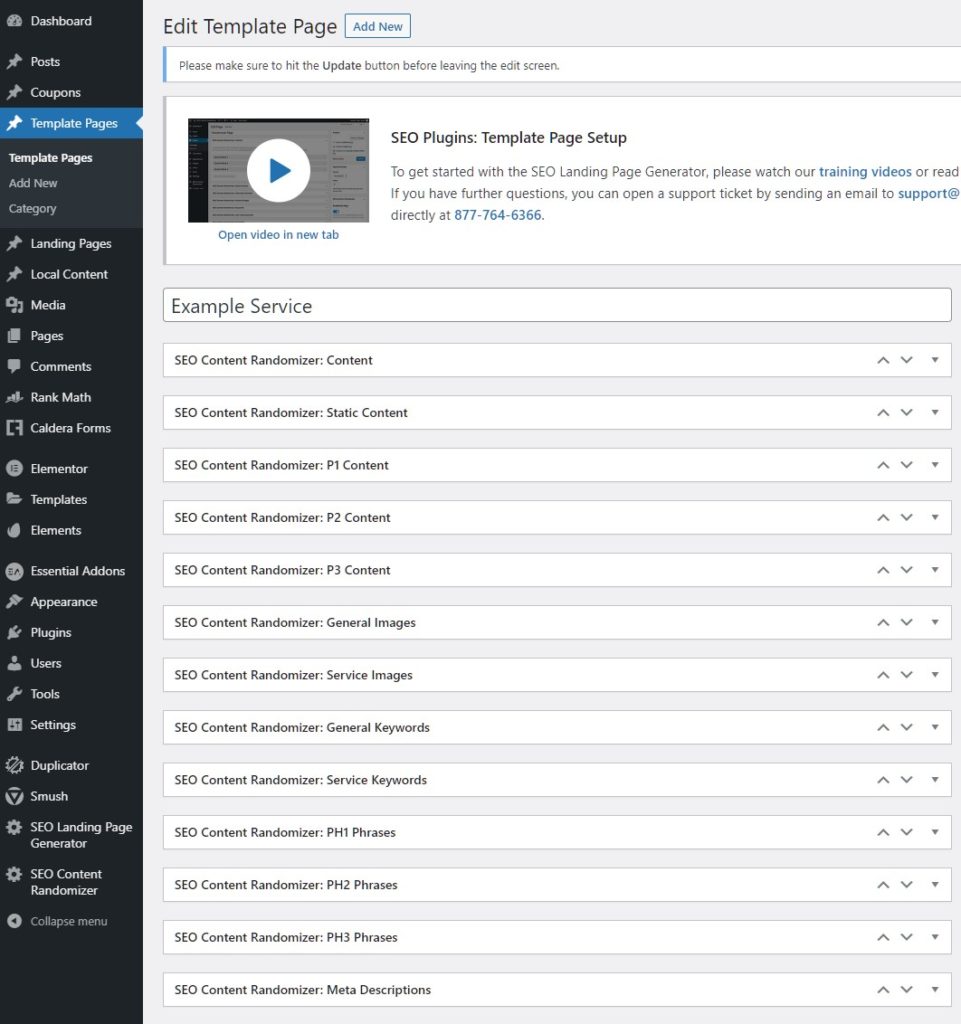
Task: Collapse the Service Keywords panel
Action: tap(935, 779)
